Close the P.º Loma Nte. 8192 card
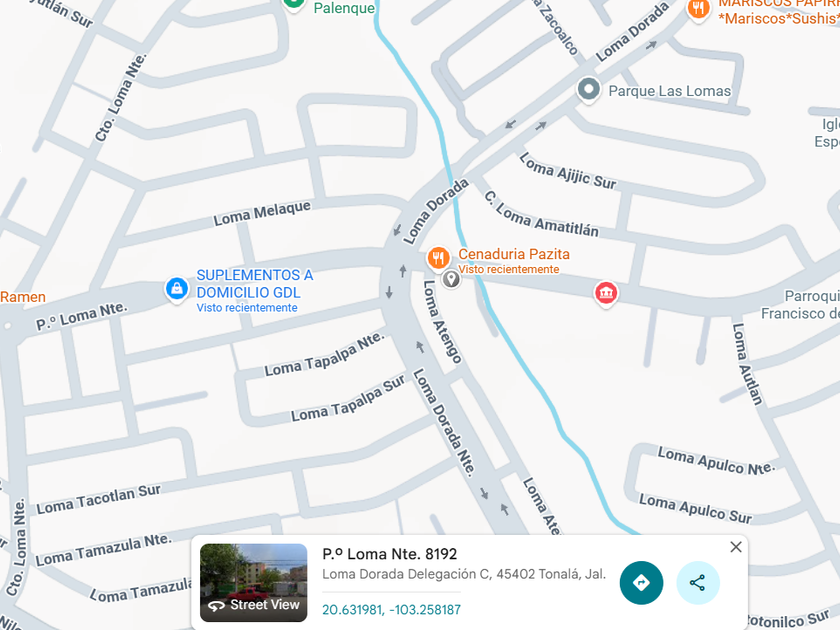Viewport: 840px width, 630px height. [736, 546]
